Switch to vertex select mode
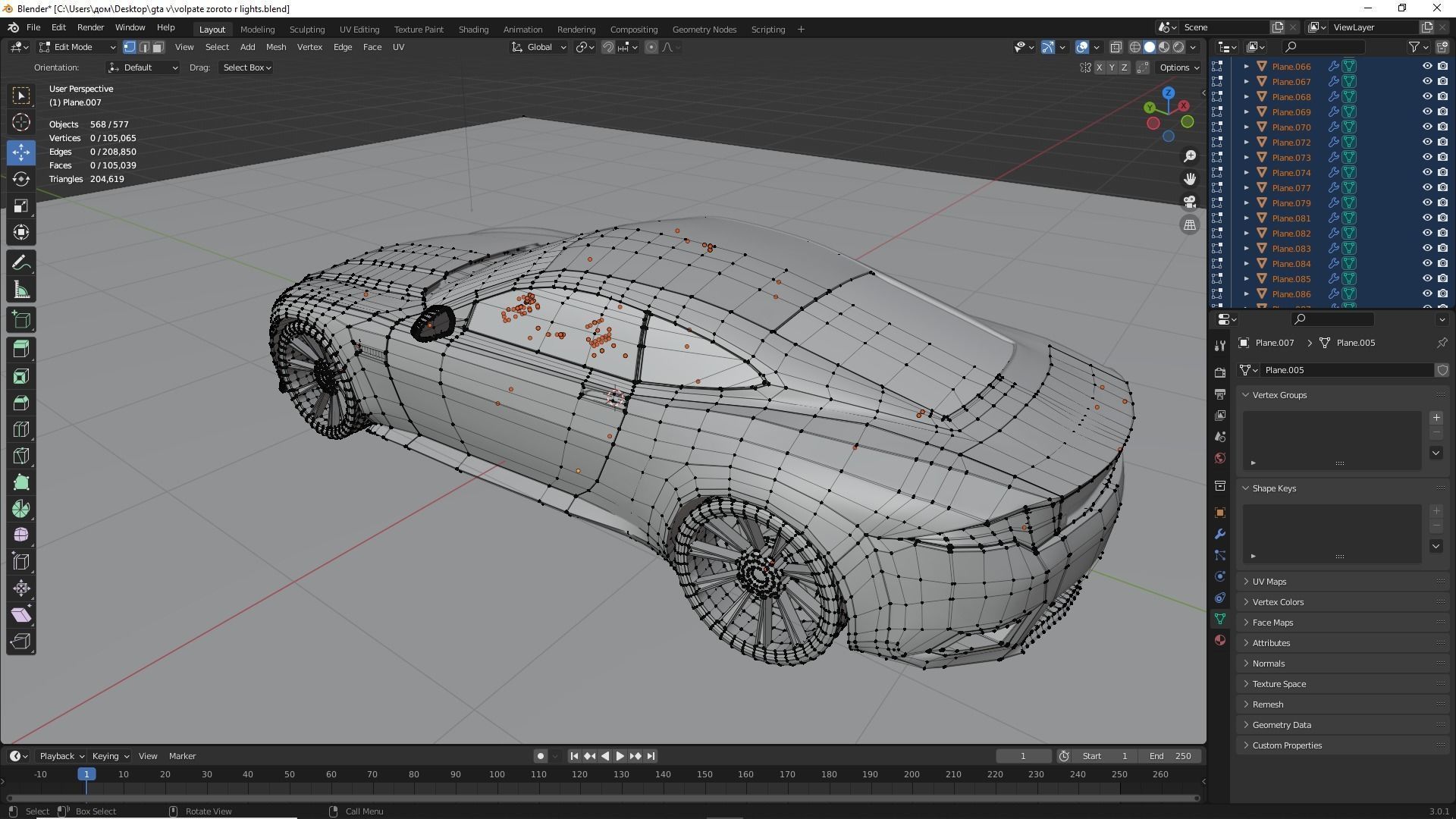 (x=130, y=47)
